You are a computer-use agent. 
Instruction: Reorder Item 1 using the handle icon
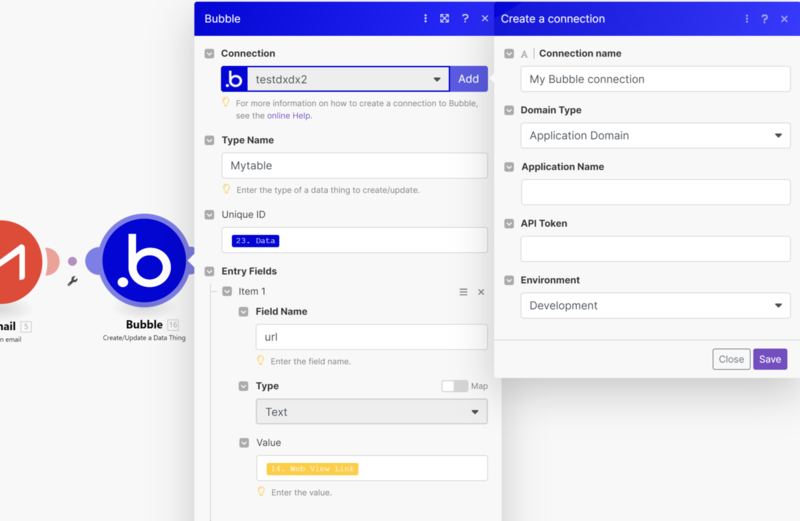(x=463, y=292)
